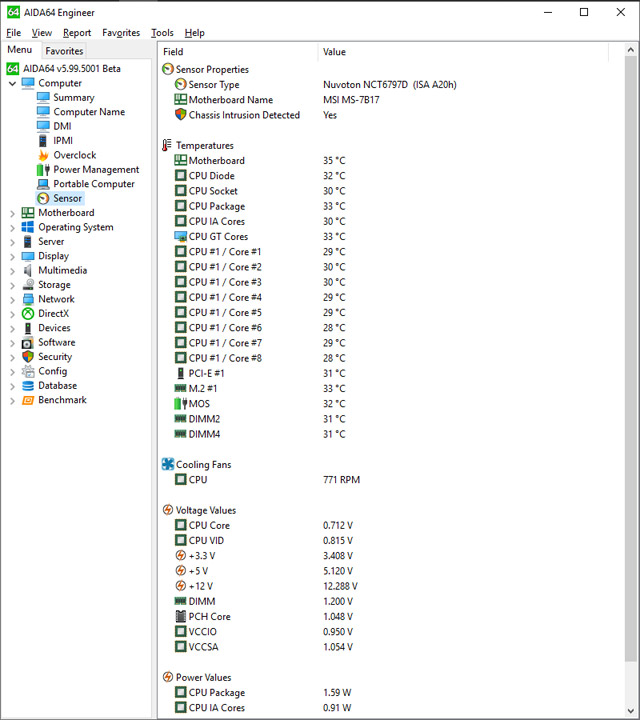Click the DMI monitor icon
Viewport: 640px width, 720px height.
(43, 126)
